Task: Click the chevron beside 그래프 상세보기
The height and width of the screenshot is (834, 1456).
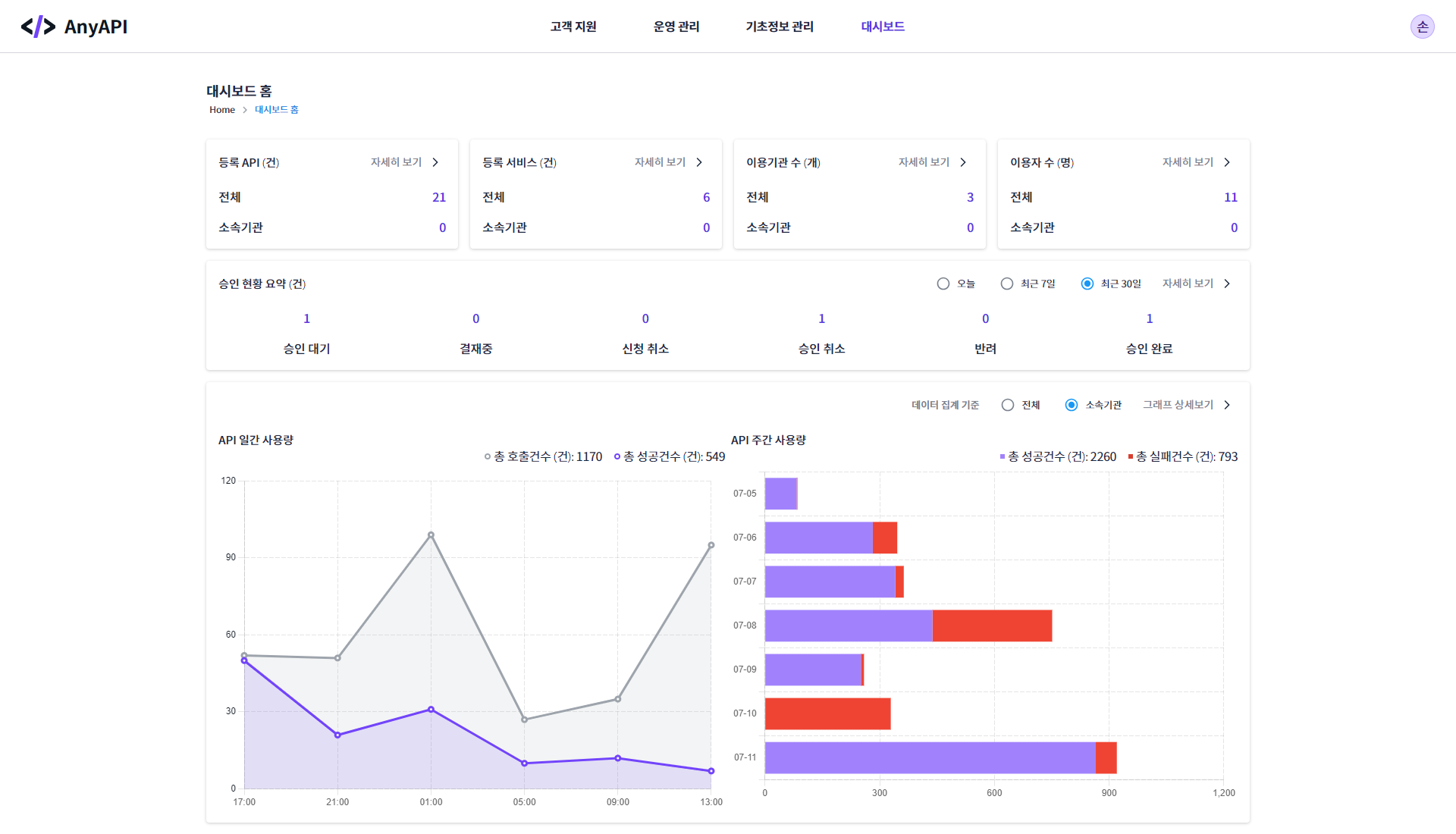Action: point(1228,404)
